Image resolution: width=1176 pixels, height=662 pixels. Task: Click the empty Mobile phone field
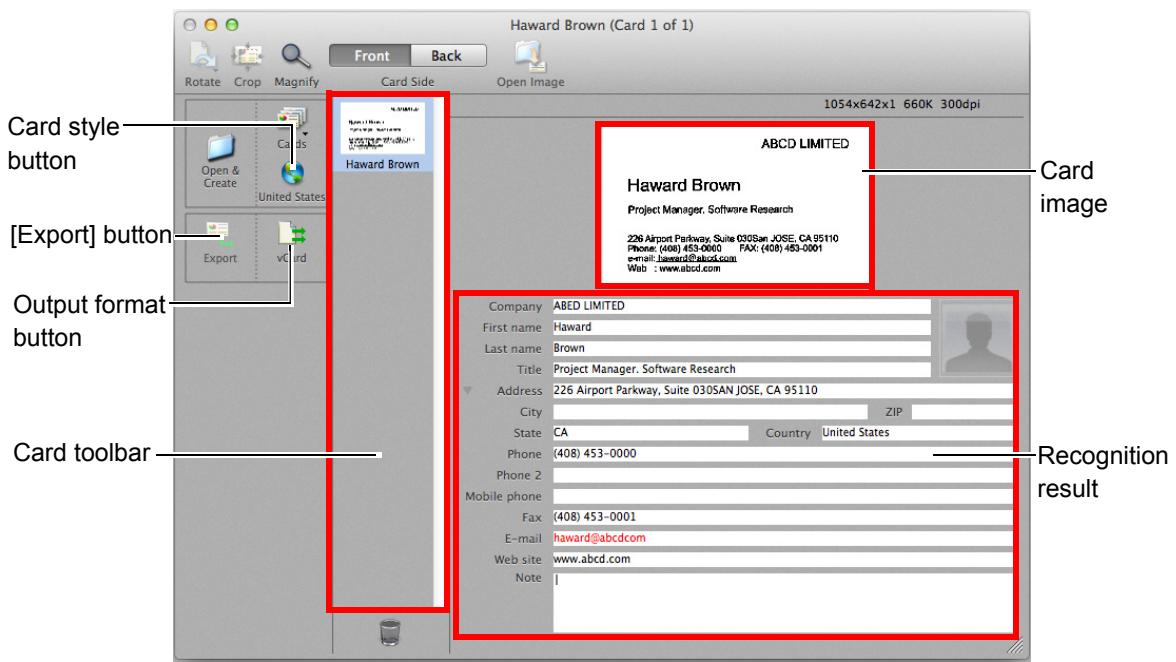pyautogui.click(x=782, y=496)
